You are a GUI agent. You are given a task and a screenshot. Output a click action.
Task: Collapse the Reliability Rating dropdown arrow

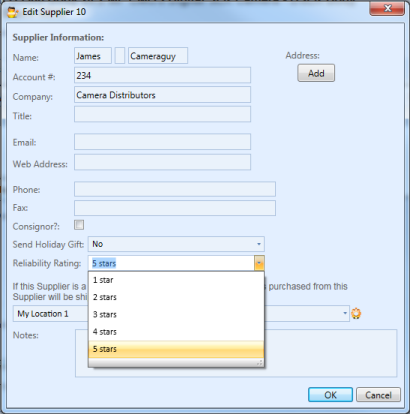pos(259,263)
